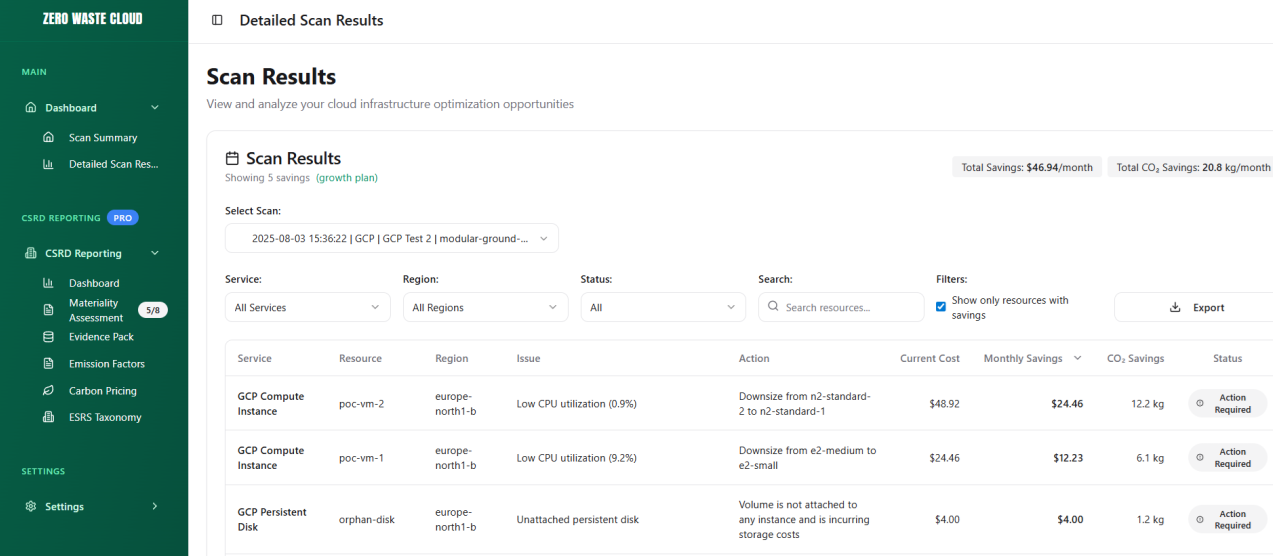This screenshot has width=1273, height=556.
Task: Open the All Regions dropdown
Action: pos(485,307)
